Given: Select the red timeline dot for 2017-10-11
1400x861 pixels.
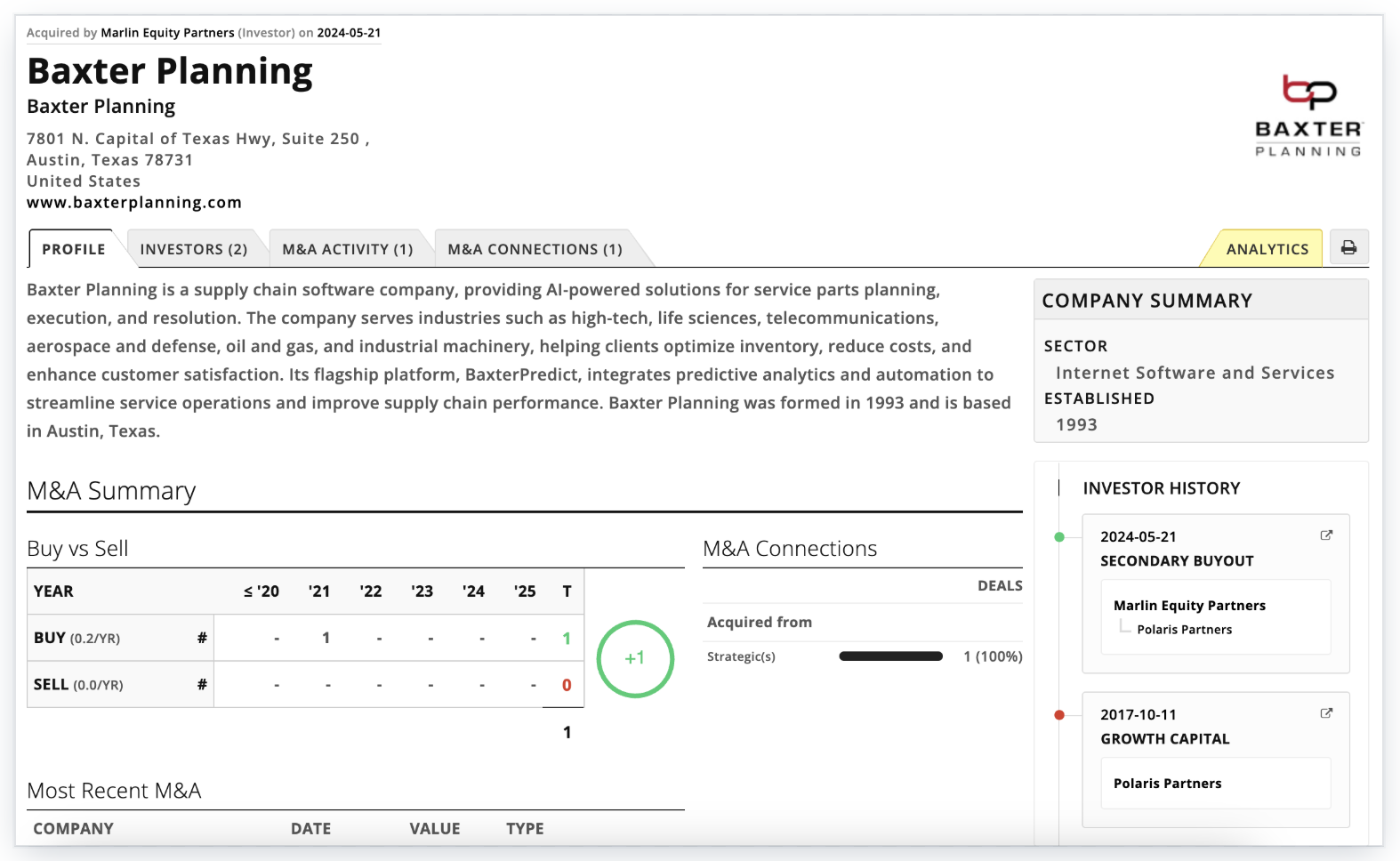Looking at the screenshot, I should click(1059, 714).
